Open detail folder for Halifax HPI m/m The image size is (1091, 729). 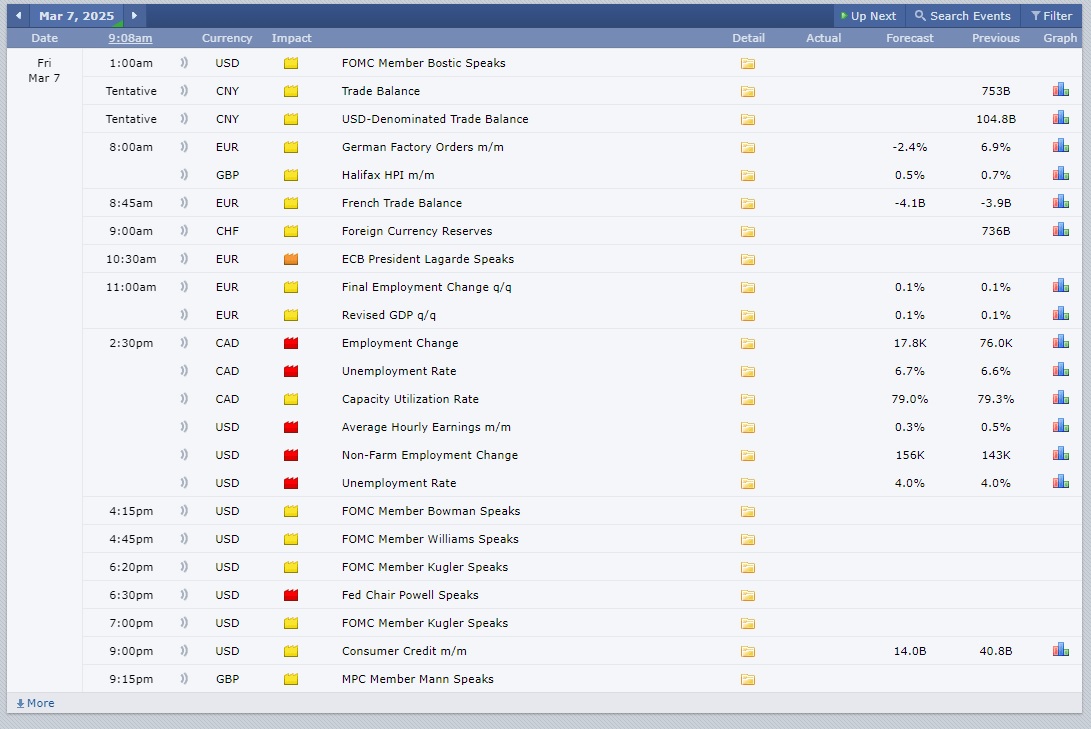click(748, 175)
